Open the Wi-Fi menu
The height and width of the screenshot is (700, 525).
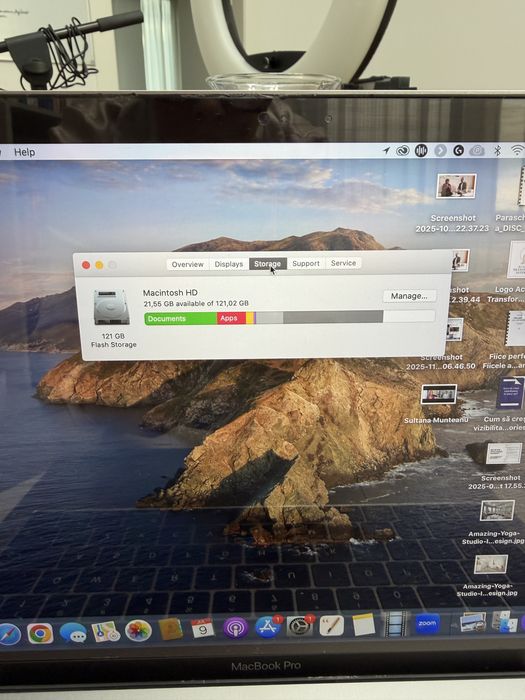click(517, 151)
